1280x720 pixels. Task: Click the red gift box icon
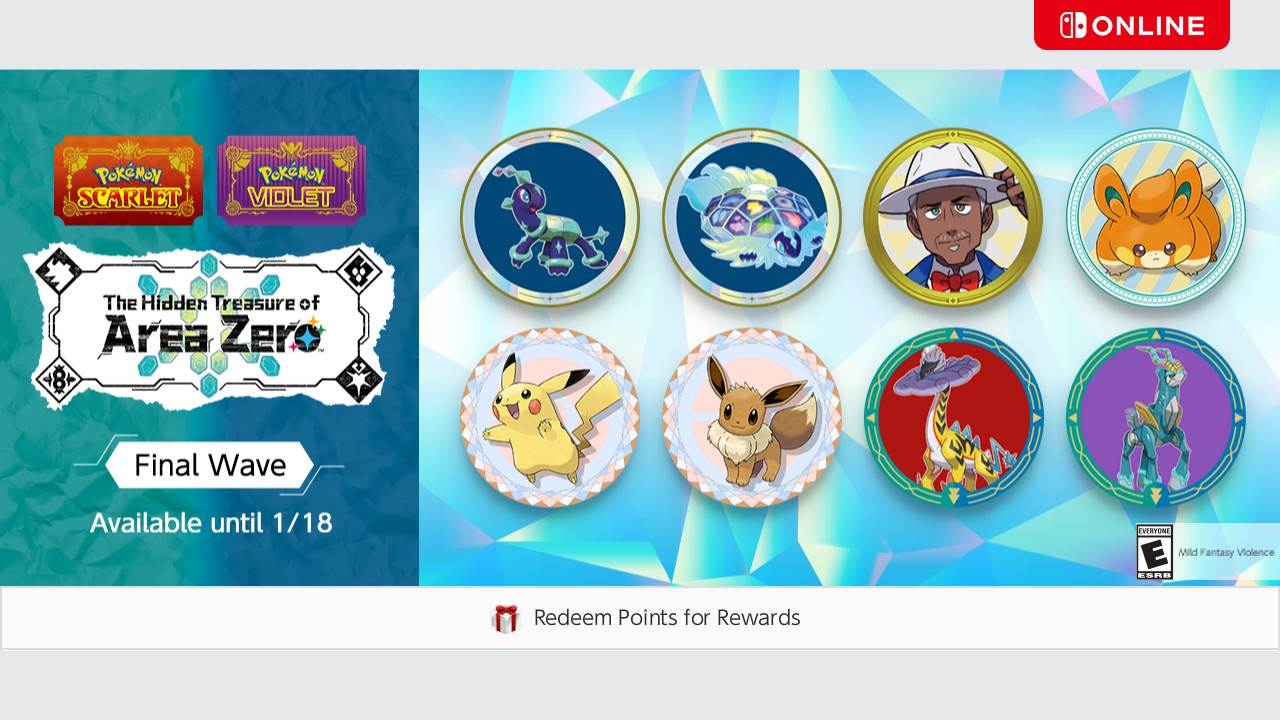click(x=505, y=619)
